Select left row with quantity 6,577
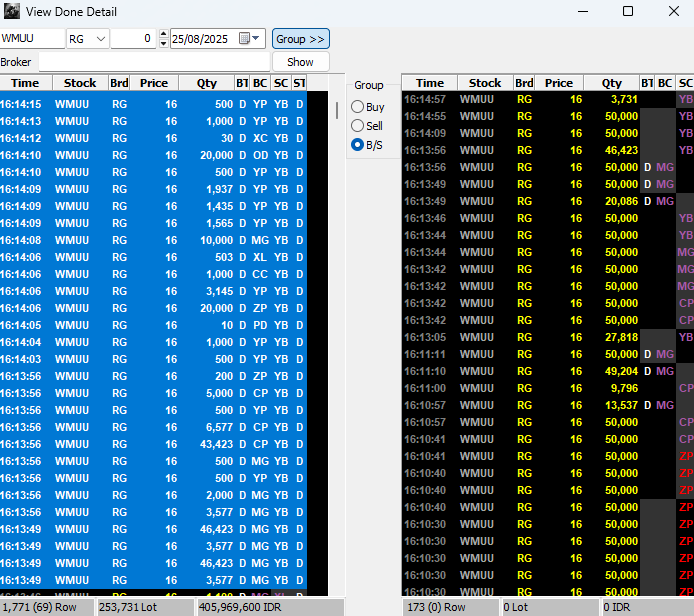 [153, 427]
